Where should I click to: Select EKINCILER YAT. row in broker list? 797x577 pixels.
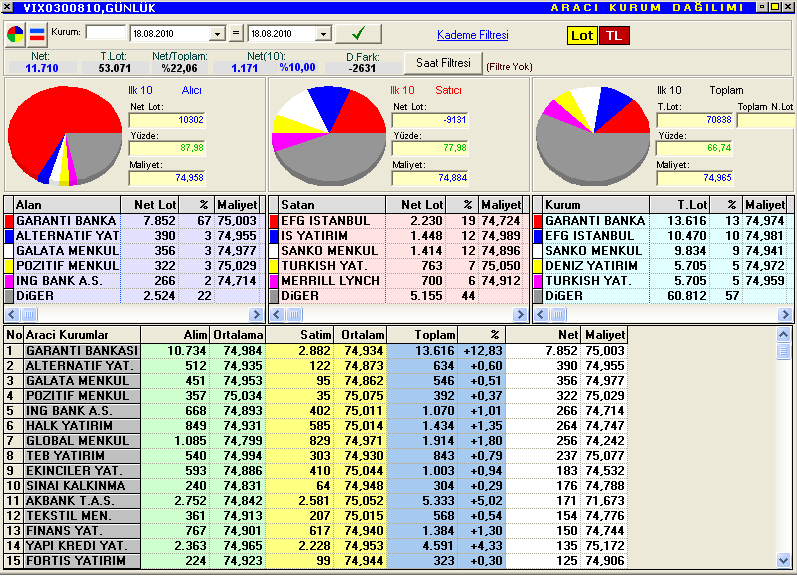click(315, 471)
